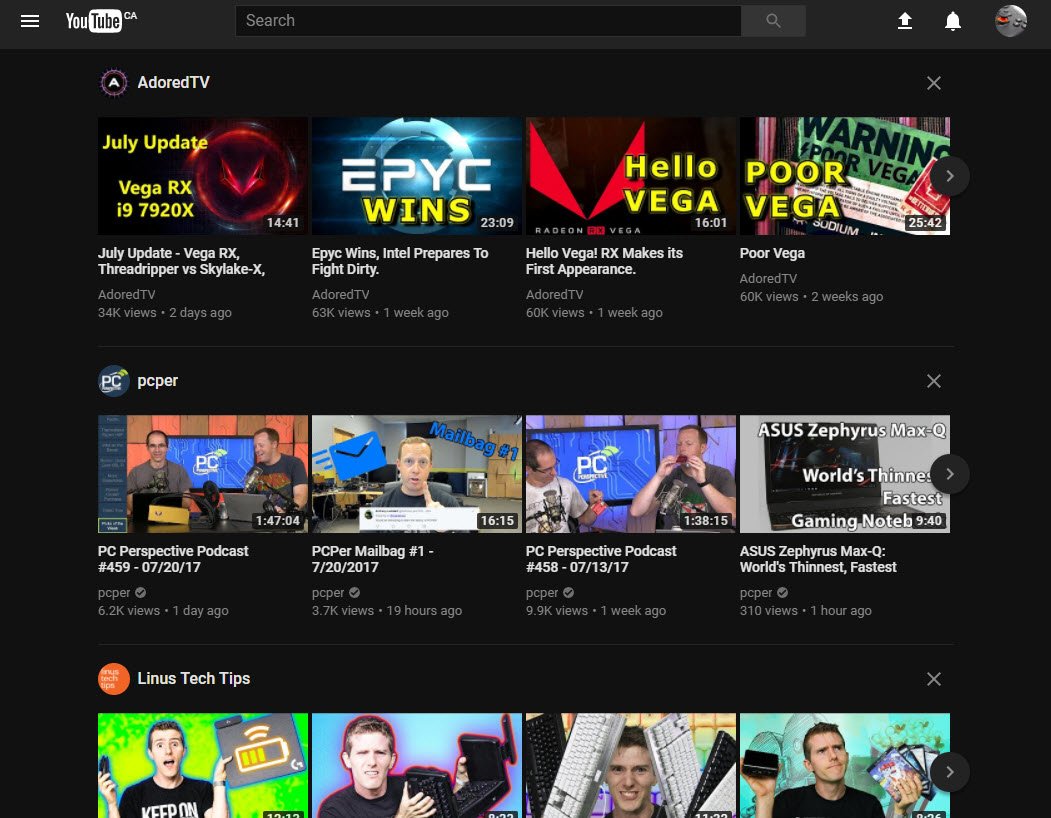
Task: Open the hamburger guide menu
Action: pyautogui.click(x=29, y=21)
